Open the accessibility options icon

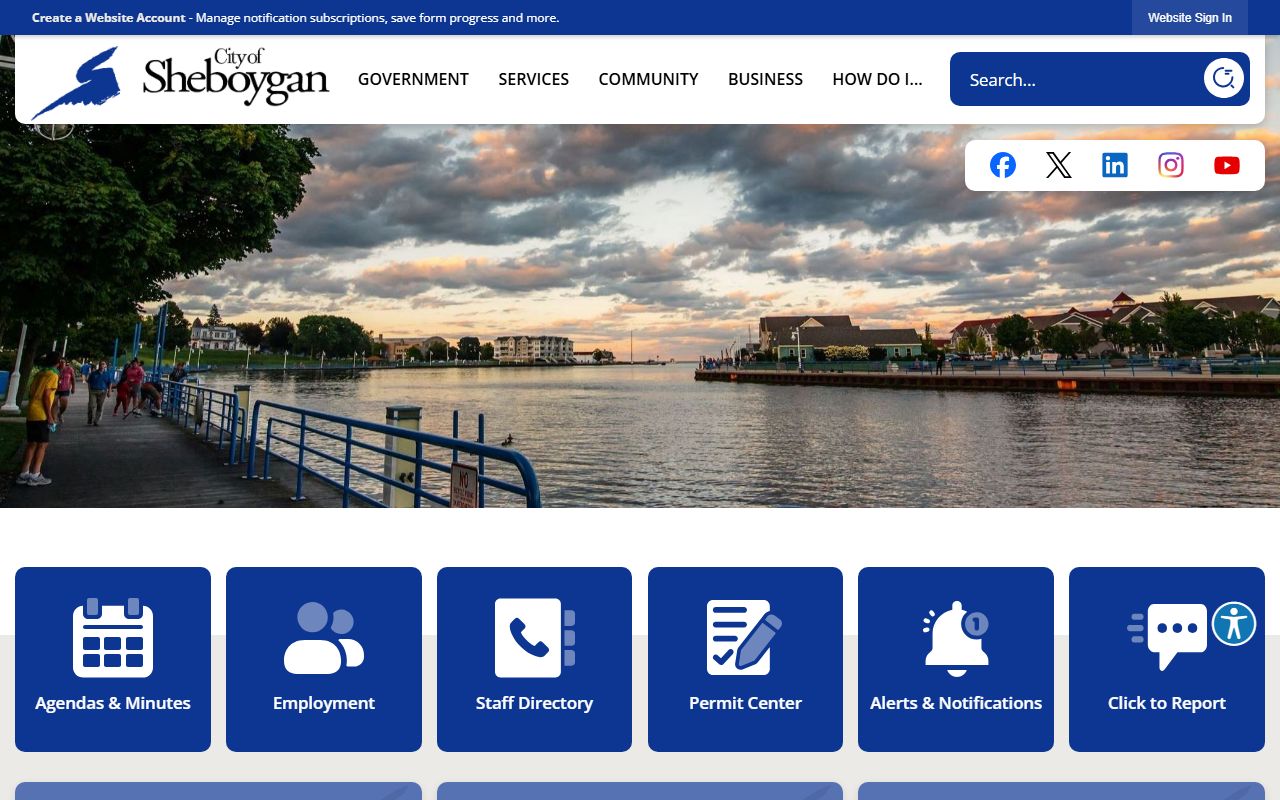coord(1234,624)
